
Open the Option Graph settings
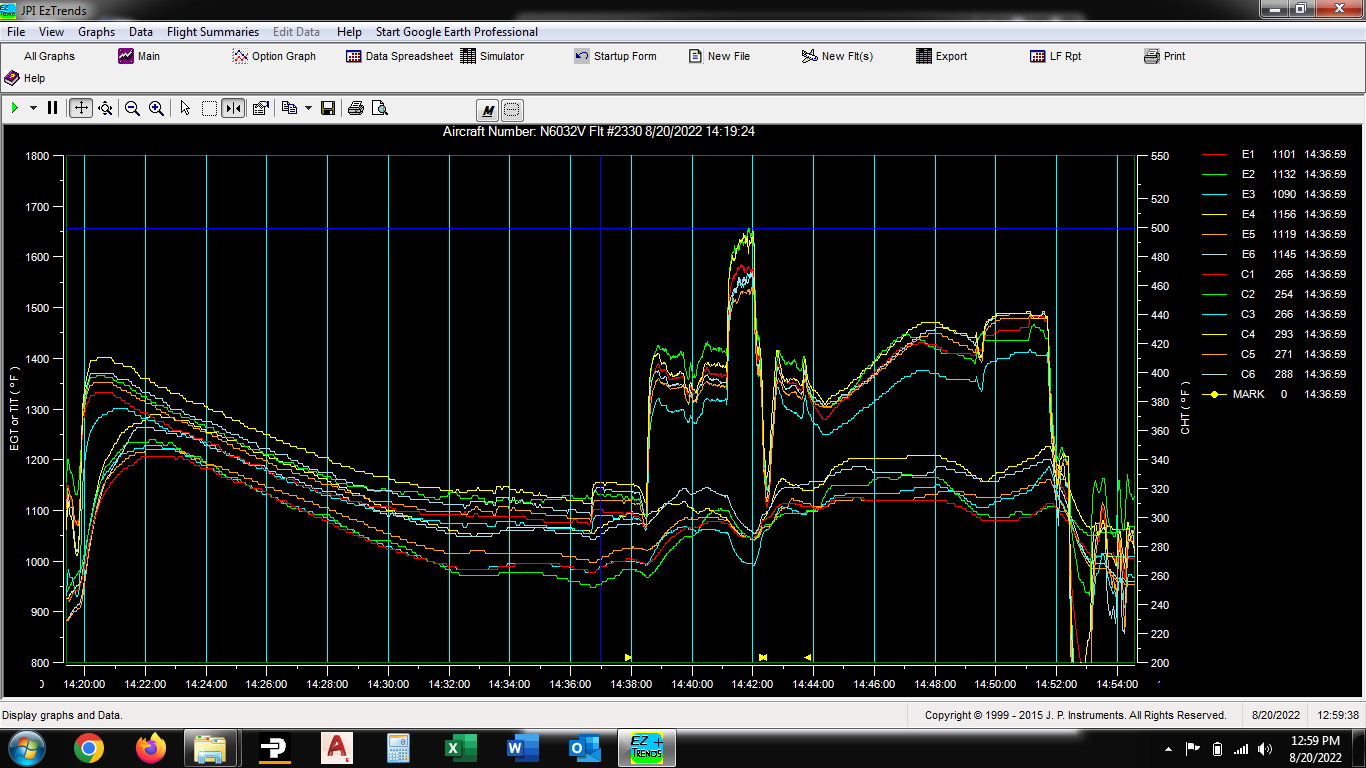274,56
